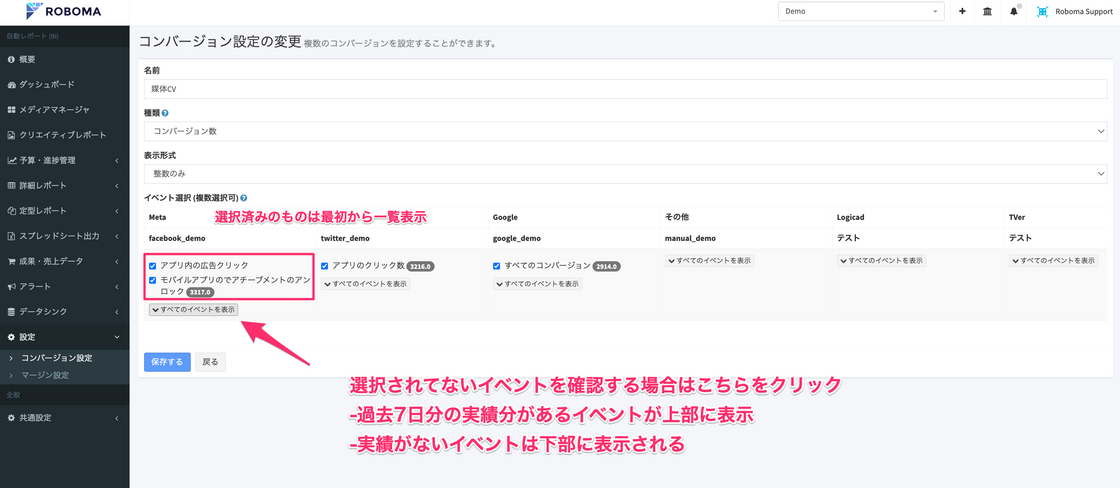1120x488 pixels.
Task: Click the クリエイティブレポート image icon
Action: 11,135
